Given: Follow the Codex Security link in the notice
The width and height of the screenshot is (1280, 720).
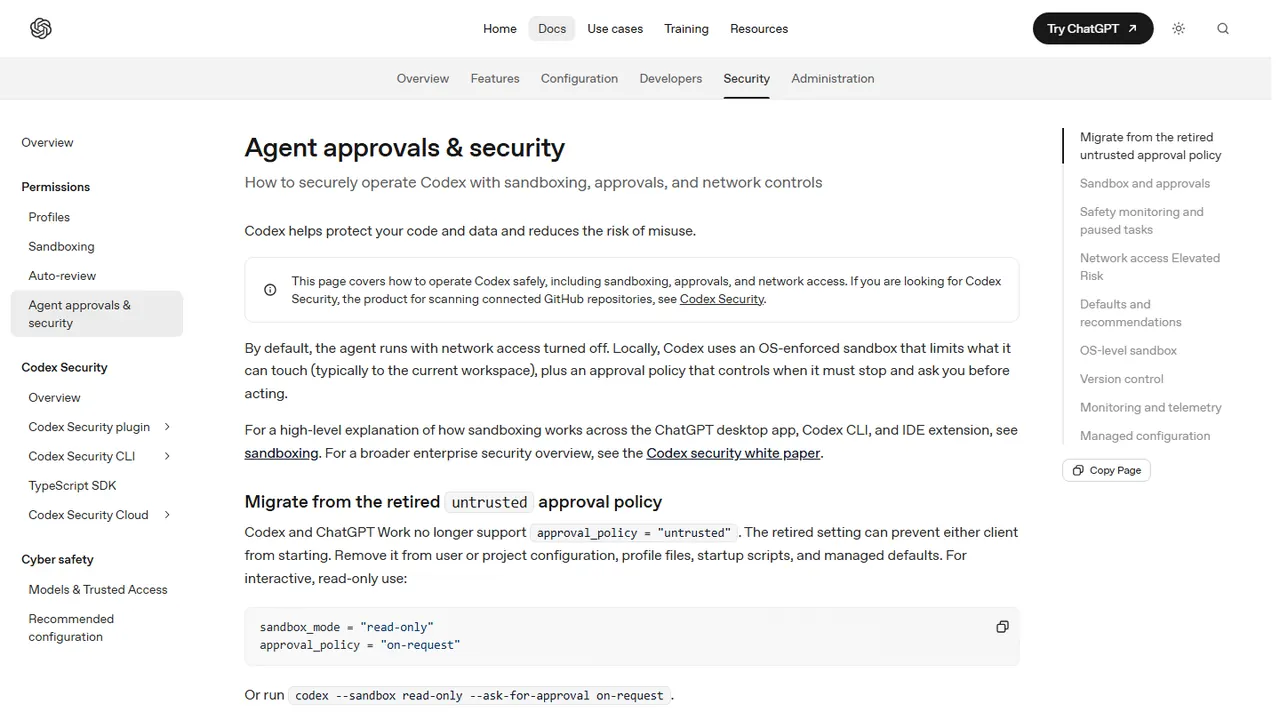Looking at the screenshot, I should 722,299.
